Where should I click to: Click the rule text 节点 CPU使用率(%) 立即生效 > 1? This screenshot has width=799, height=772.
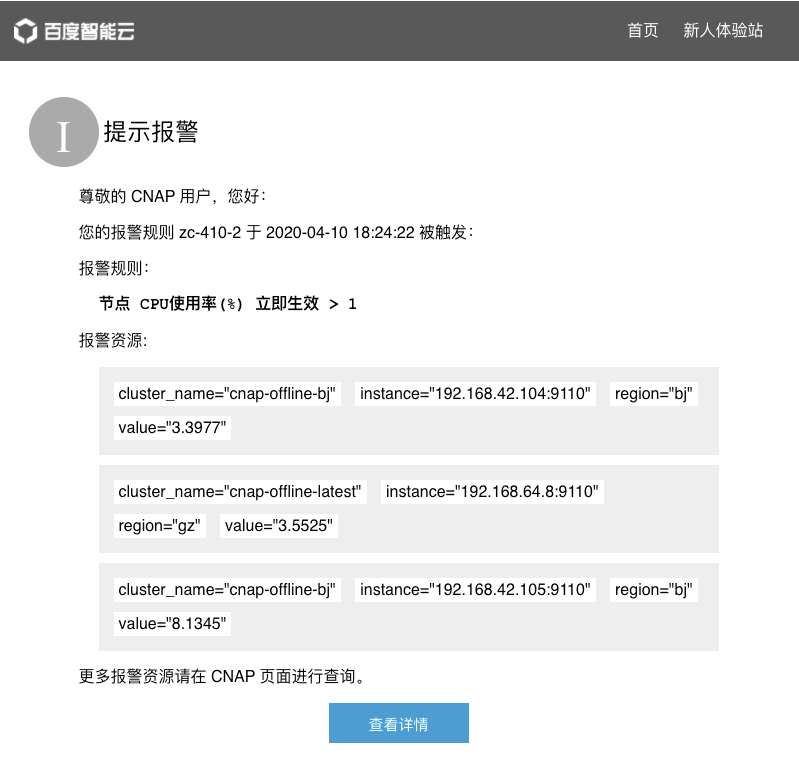(228, 304)
